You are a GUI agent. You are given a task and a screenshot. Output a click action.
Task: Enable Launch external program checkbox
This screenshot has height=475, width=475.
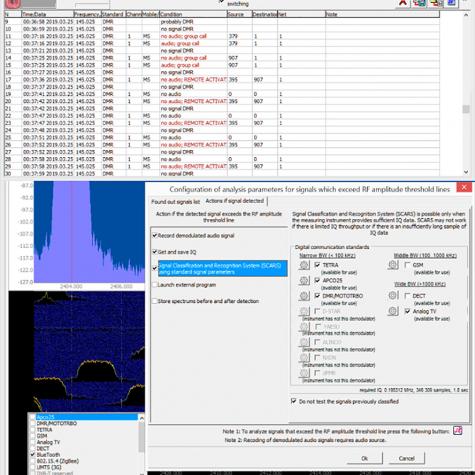(155, 285)
